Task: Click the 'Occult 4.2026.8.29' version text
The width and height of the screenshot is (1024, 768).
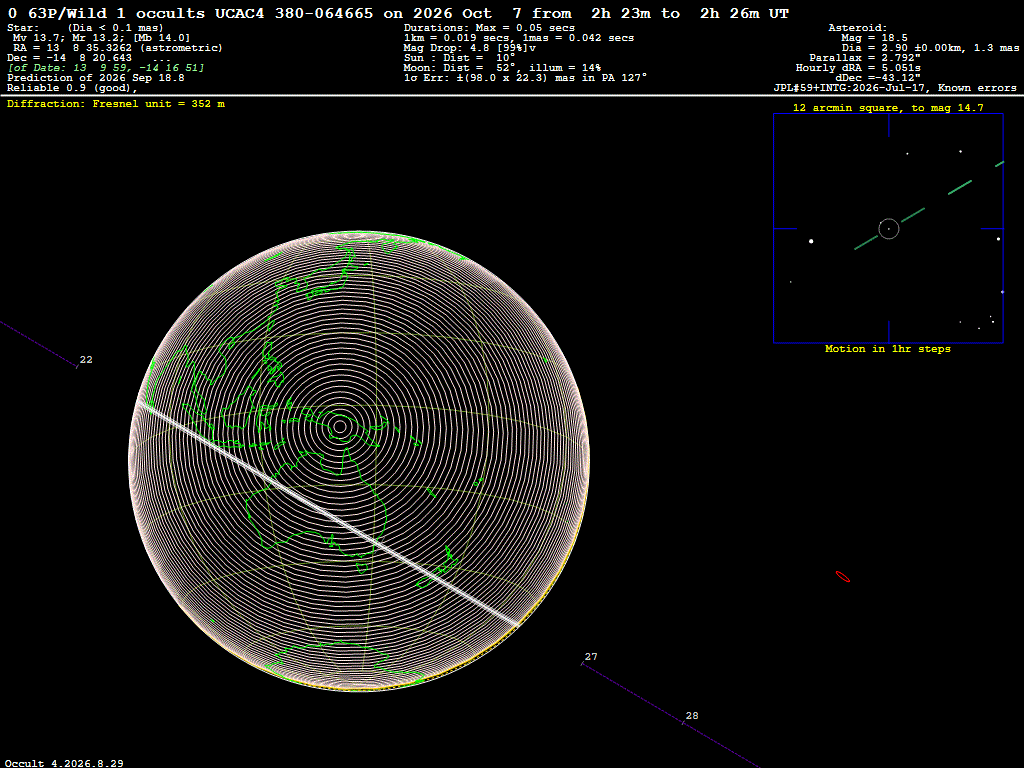Action: (64, 763)
